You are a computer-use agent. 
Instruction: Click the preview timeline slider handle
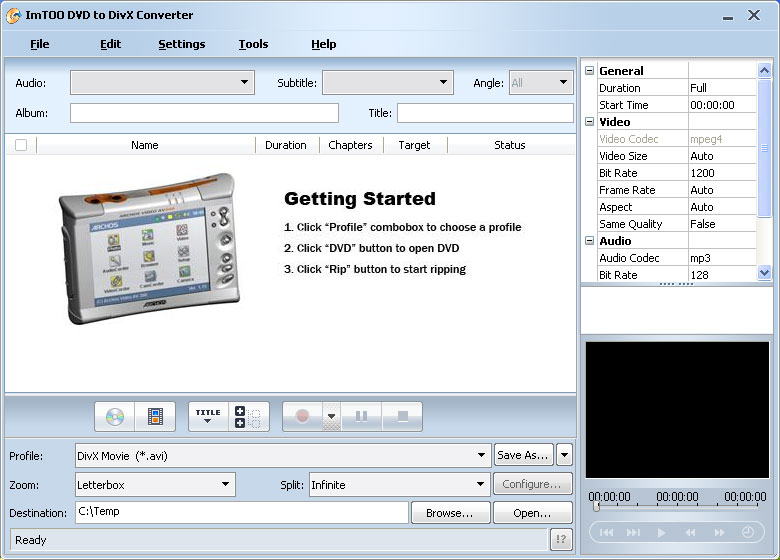[x=596, y=507]
